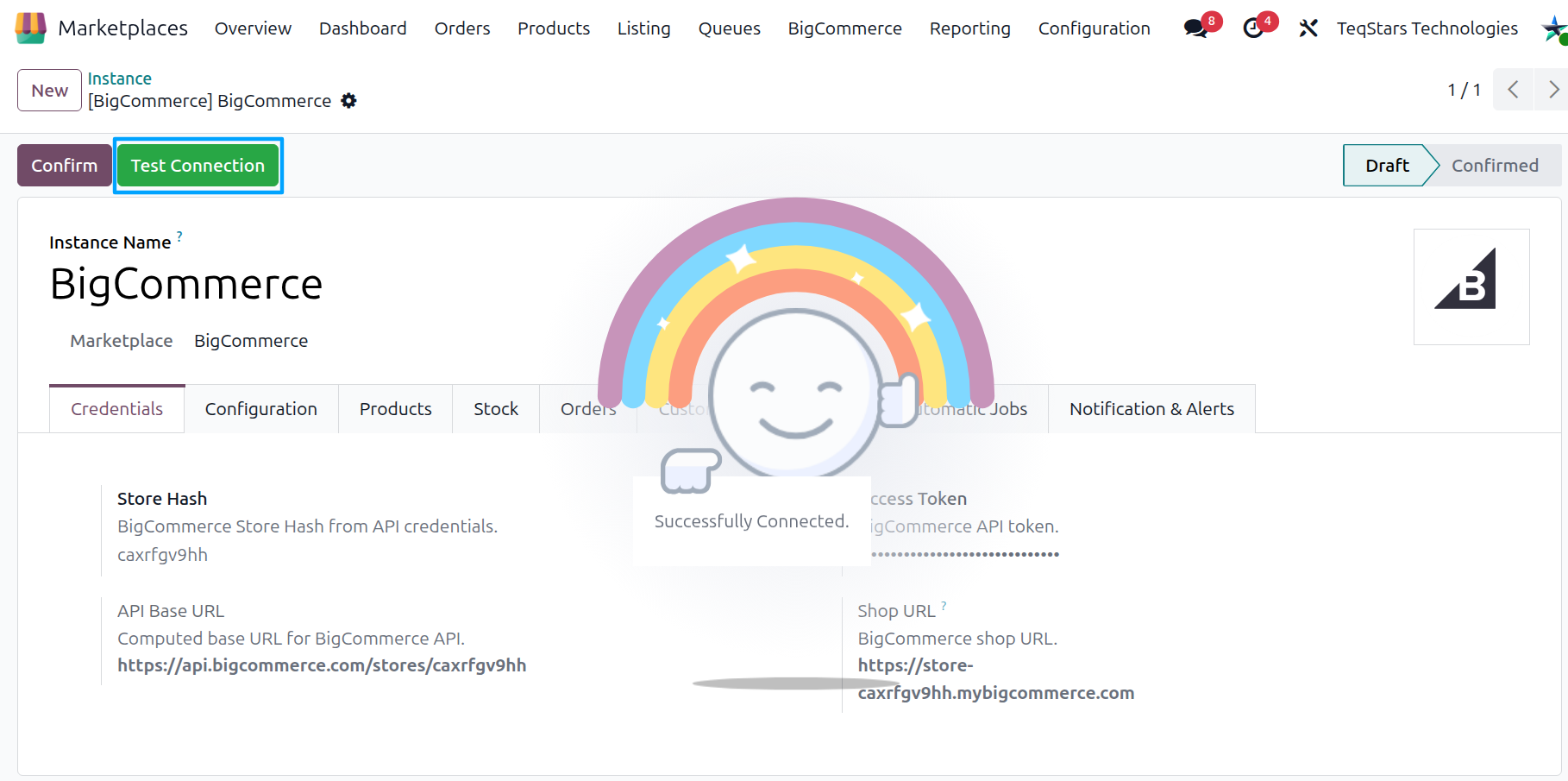
Task: Click the 1 / 1 pager counter
Action: click(x=1464, y=90)
